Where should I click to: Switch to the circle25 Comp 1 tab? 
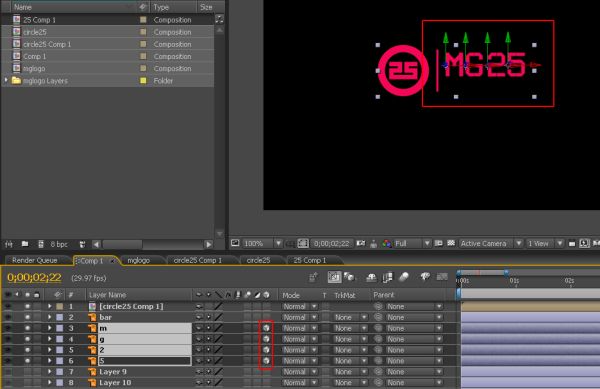click(198, 260)
